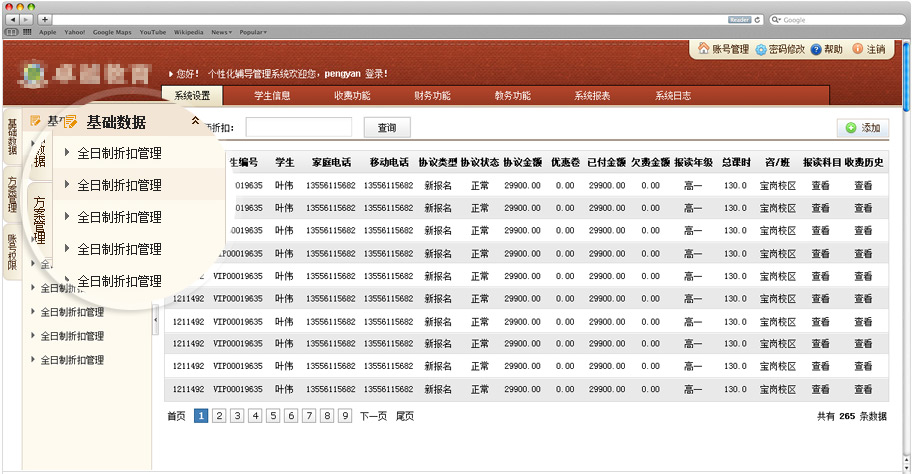This screenshot has width=914, height=474.
Task: Collapse the 基础数据 panel with chevron
Action: pyautogui.click(x=195, y=121)
